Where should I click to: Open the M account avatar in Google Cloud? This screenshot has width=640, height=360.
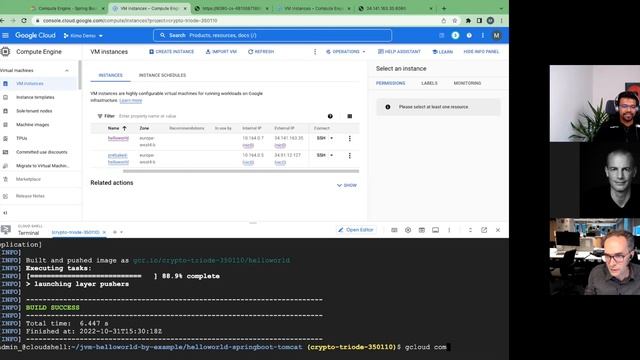point(496,36)
